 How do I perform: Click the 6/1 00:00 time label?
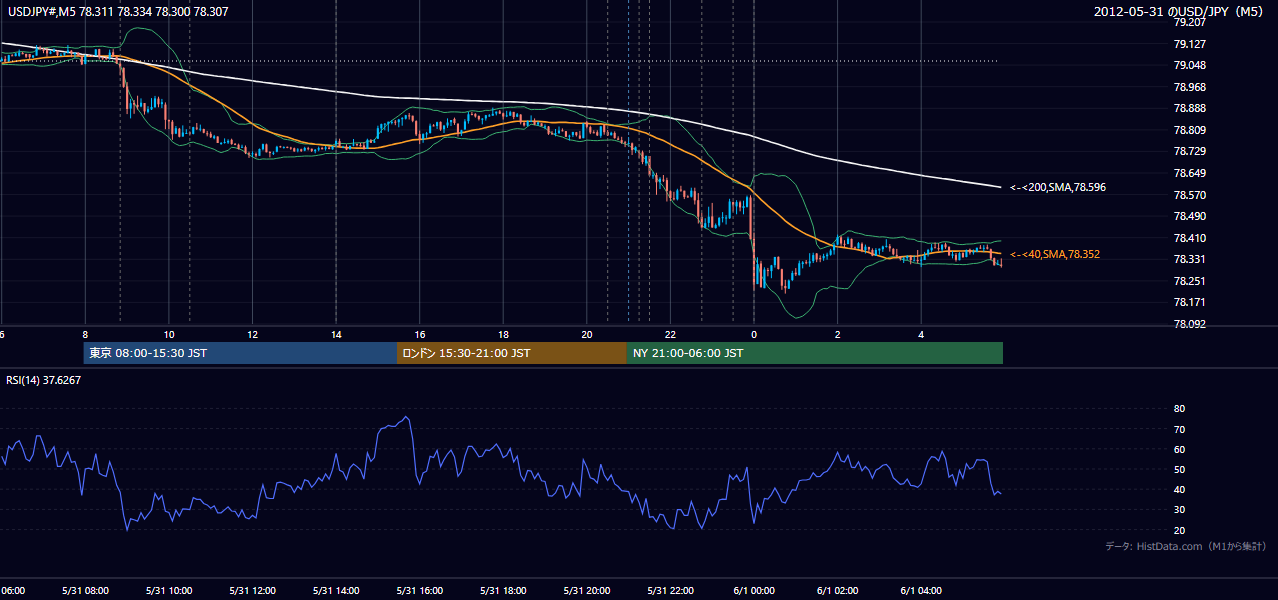click(754, 591)
